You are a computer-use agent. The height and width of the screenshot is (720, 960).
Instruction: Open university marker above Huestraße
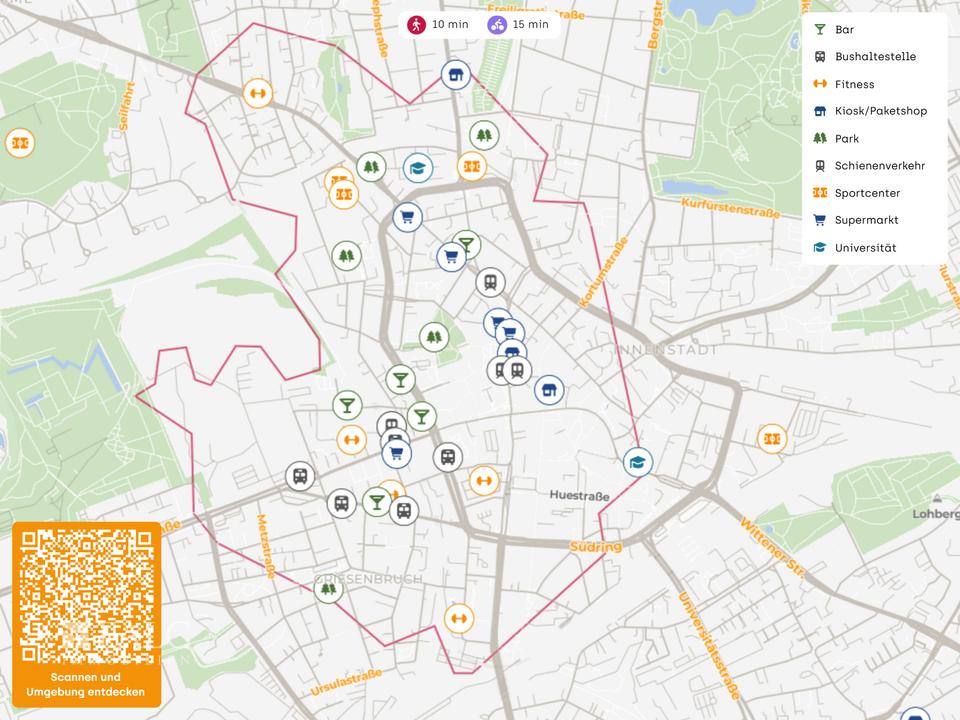638,462
